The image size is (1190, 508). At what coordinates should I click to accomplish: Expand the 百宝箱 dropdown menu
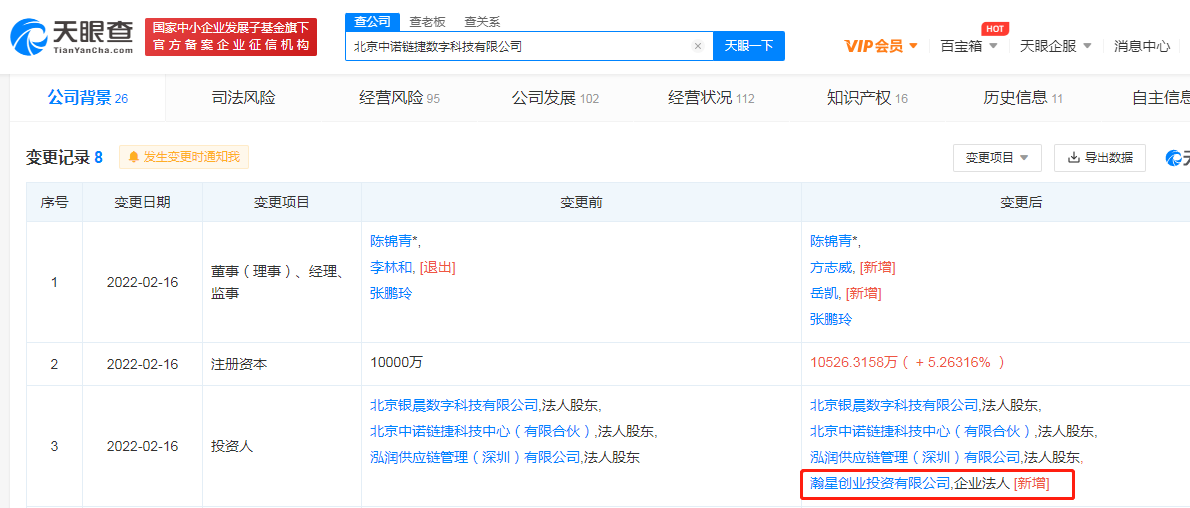point(968,46)
